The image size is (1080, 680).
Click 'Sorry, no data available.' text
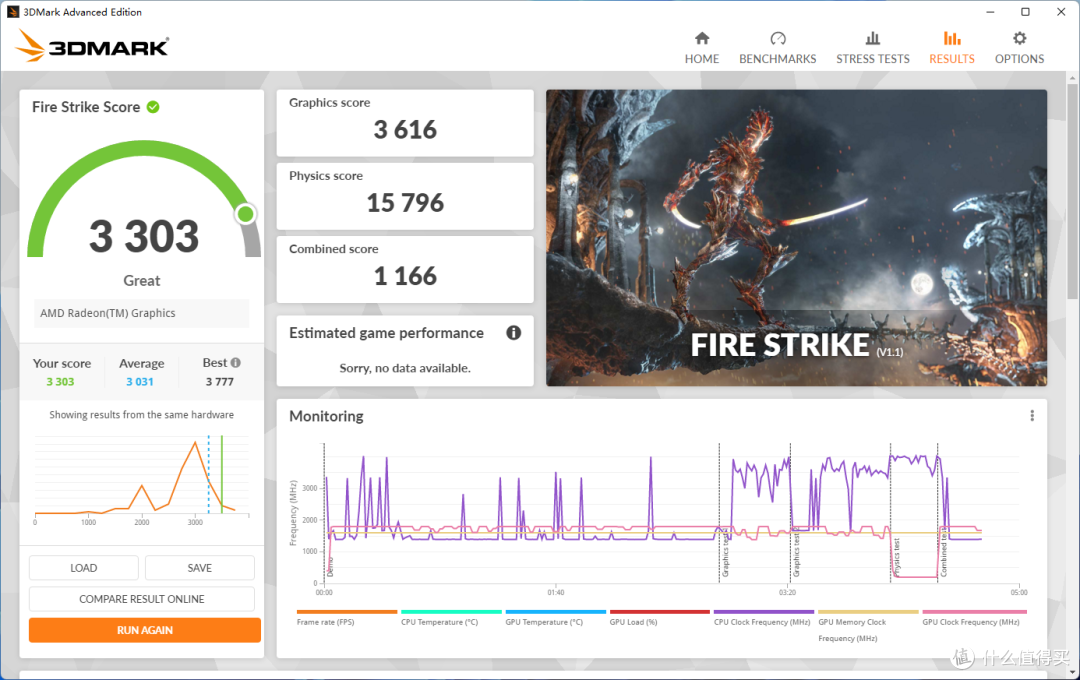[405, 368]
